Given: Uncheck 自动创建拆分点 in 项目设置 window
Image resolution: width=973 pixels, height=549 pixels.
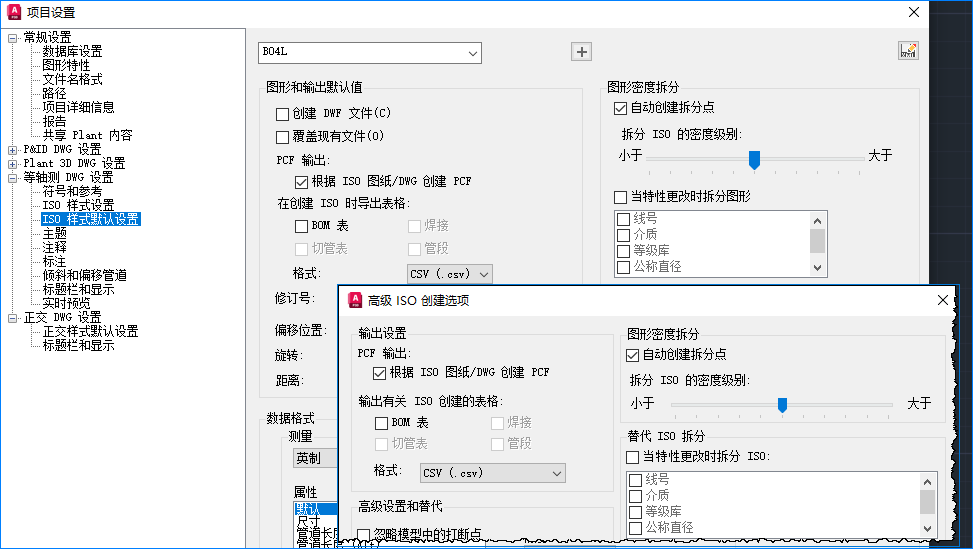Looking at the screenshot, I should (x=620, y=109).
